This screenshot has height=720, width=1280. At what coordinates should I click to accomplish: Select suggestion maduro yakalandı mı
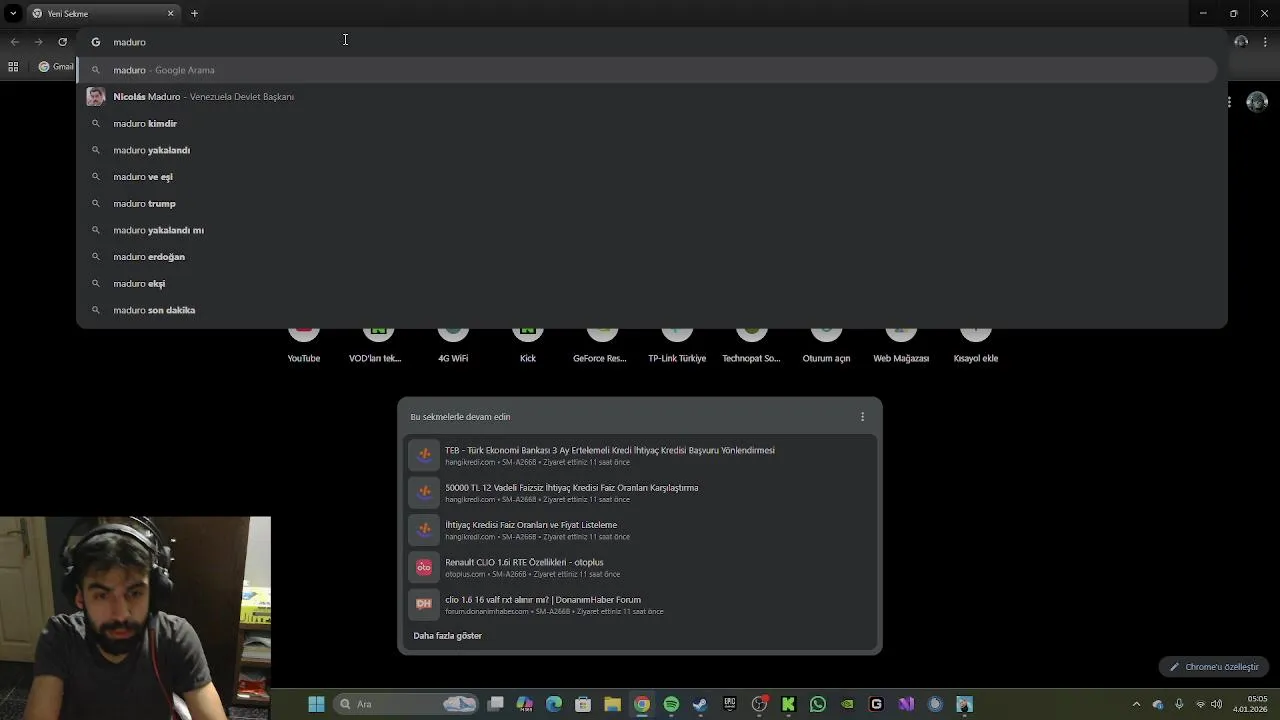[647, 230]
